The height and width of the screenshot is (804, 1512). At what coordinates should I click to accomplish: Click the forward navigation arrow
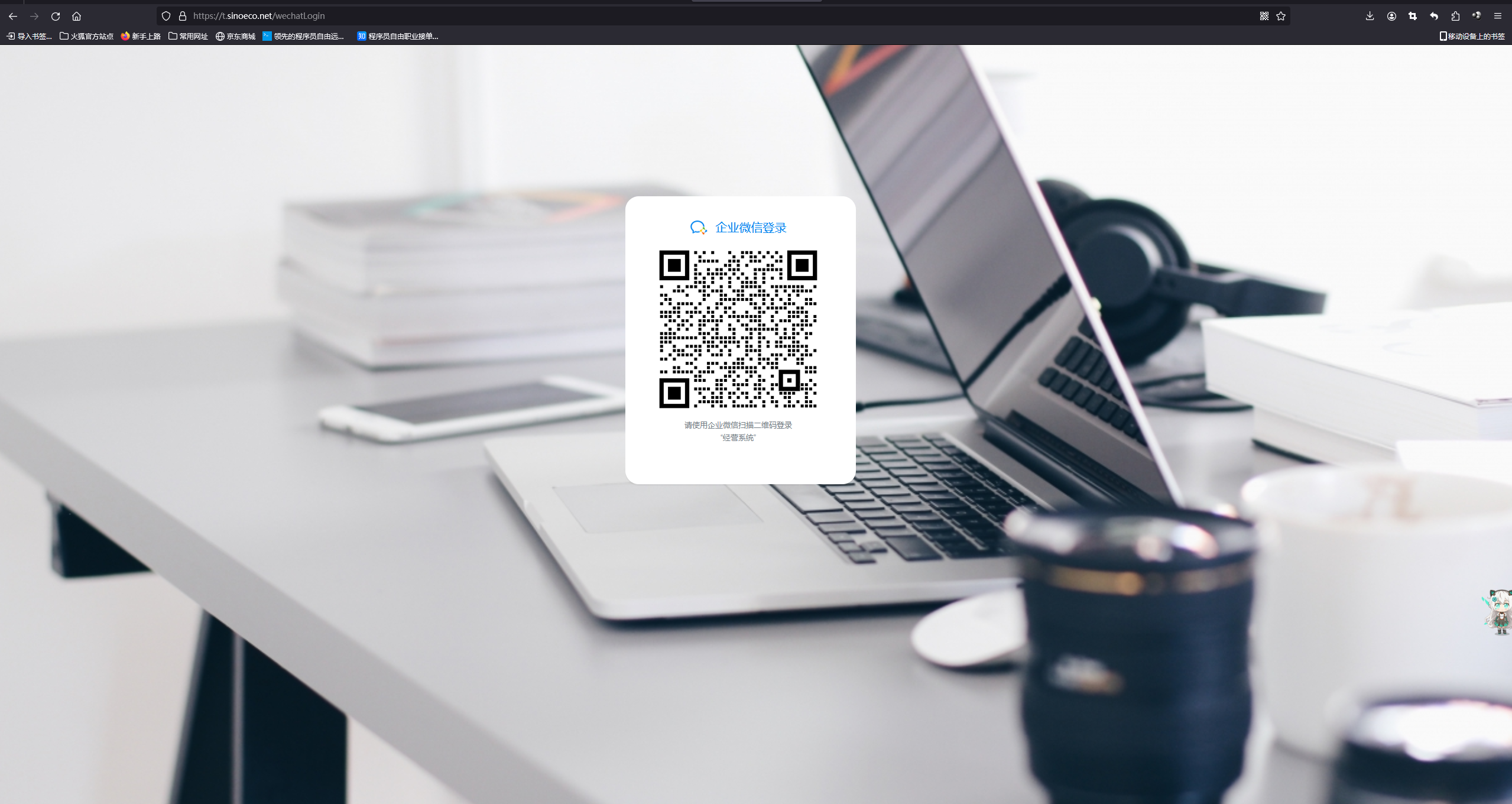[34, 17]
